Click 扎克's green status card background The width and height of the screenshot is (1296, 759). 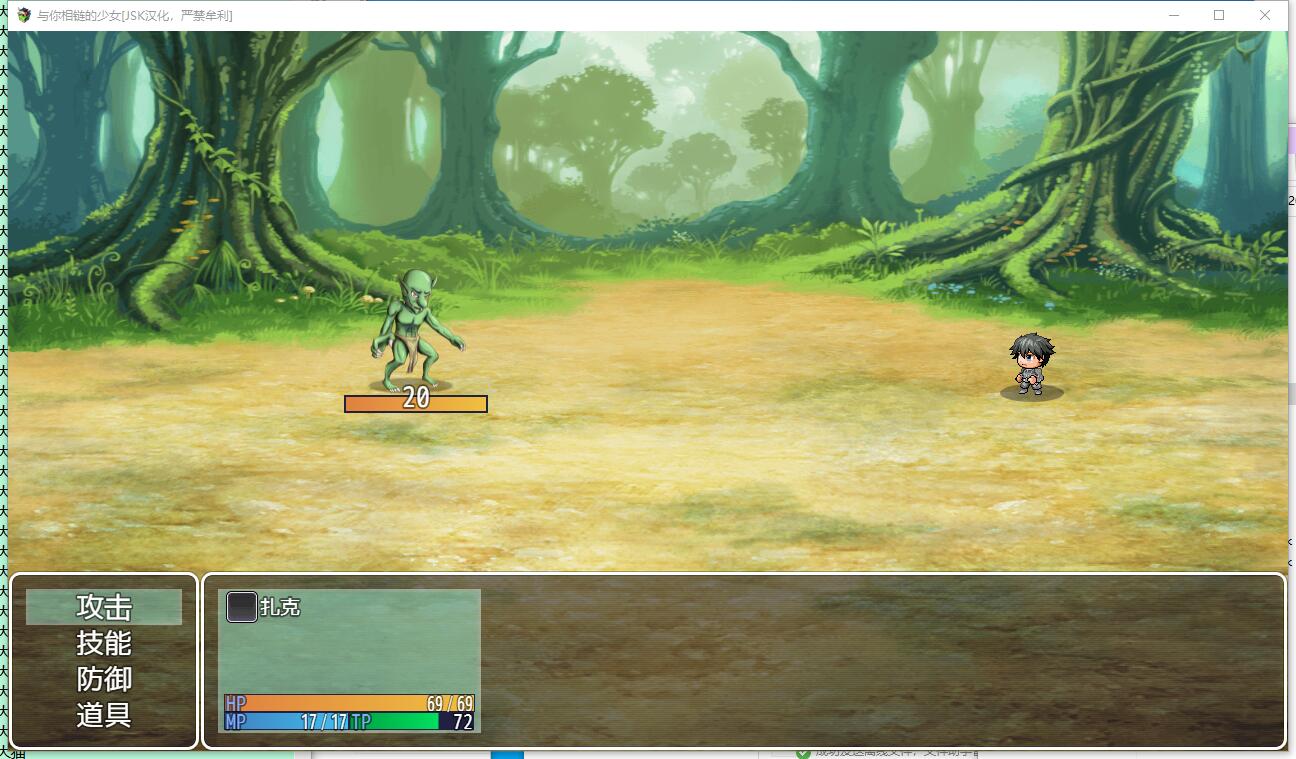tap(349, 652)
